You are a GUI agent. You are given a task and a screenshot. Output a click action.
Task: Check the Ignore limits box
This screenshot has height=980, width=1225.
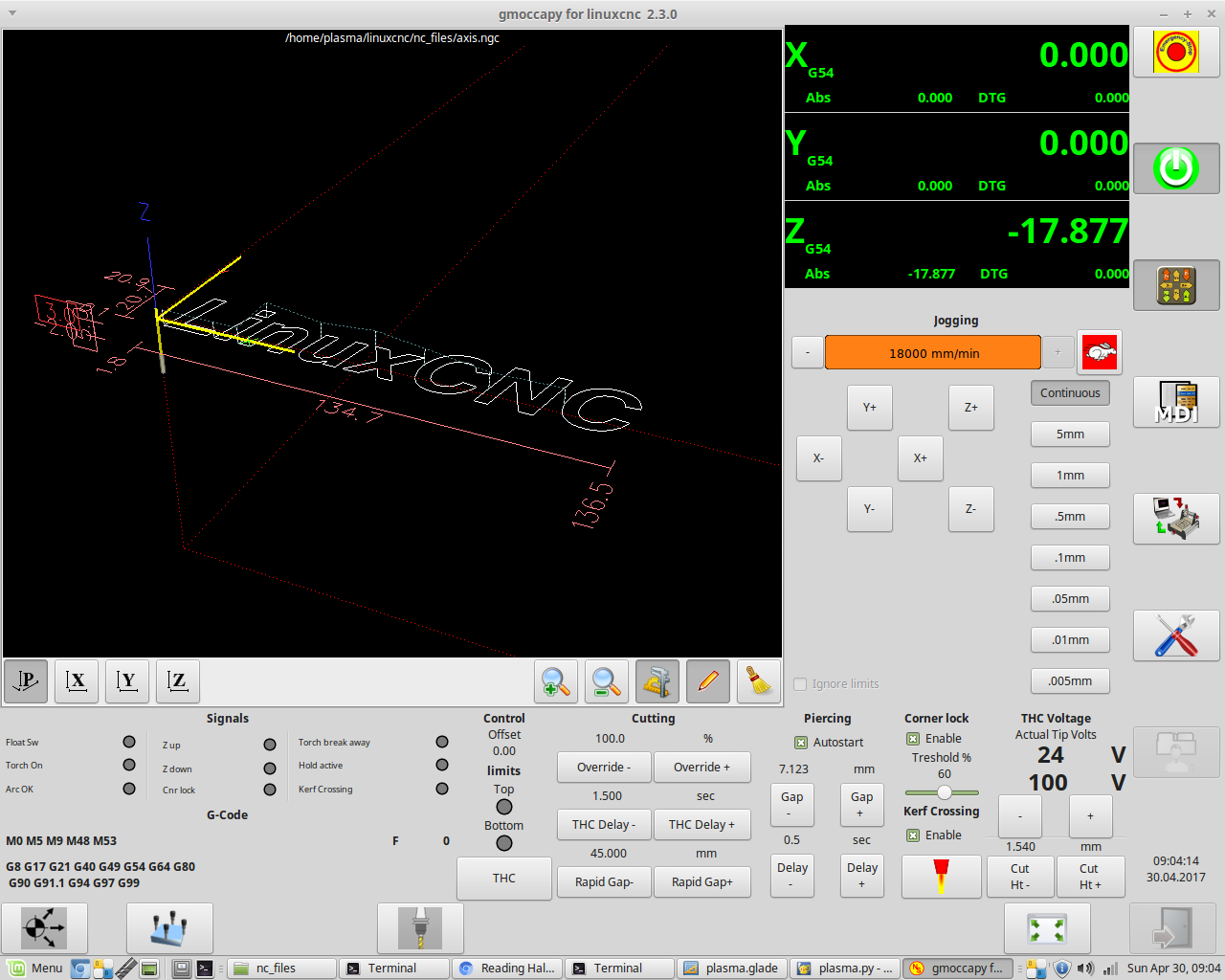coord(800,683)
